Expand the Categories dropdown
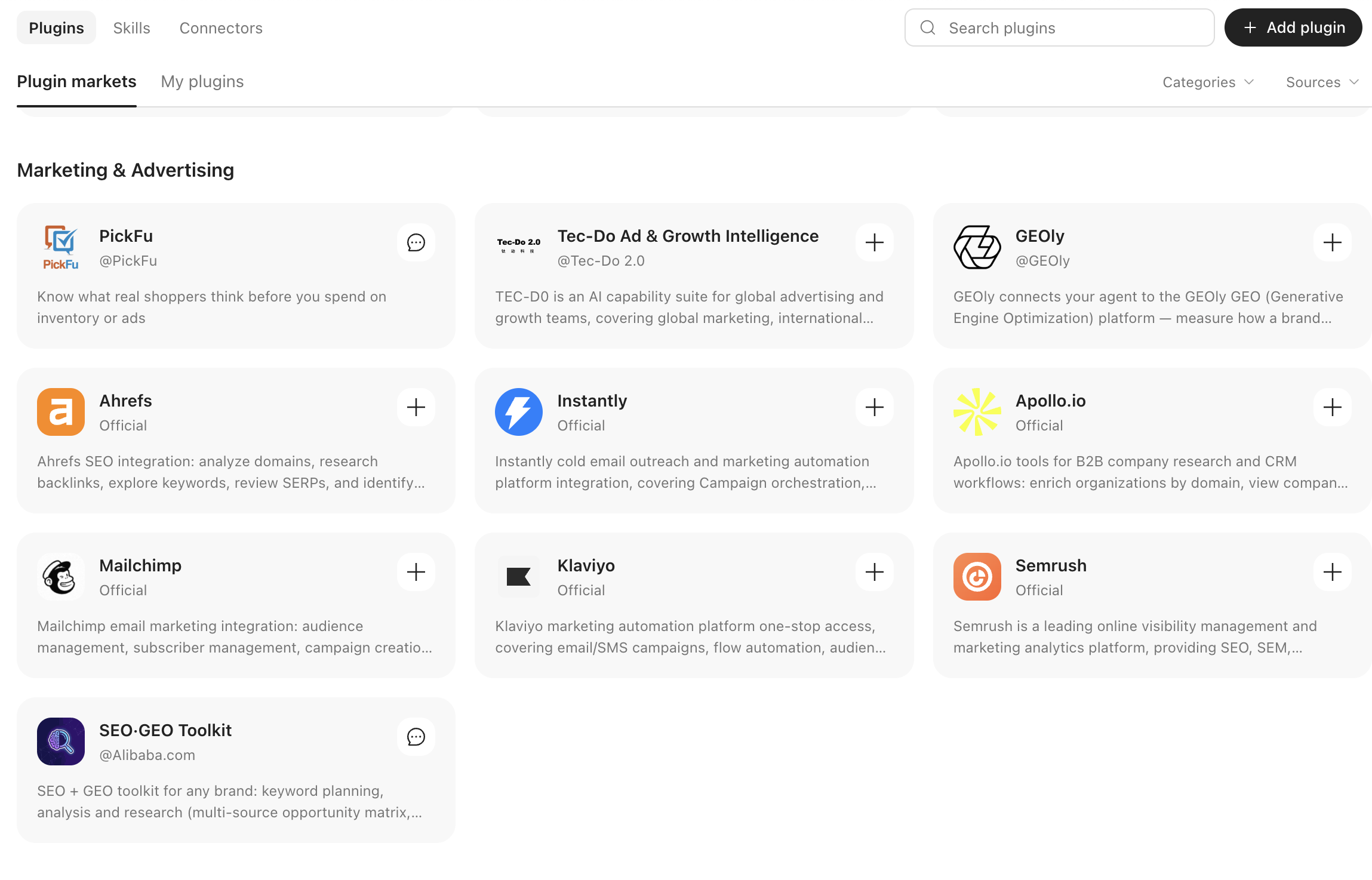The height and width of the screenshot is (880, 1372). pos(1208,82)
